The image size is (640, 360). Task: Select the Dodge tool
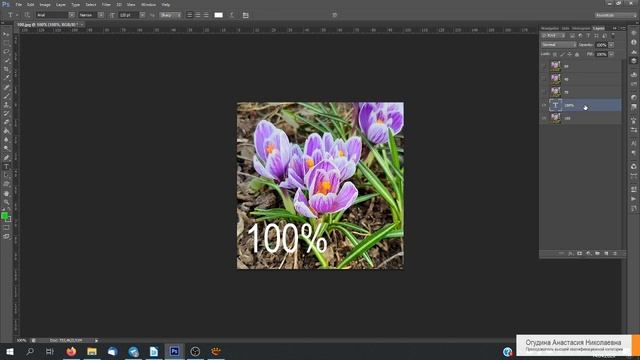coord(7,149)
